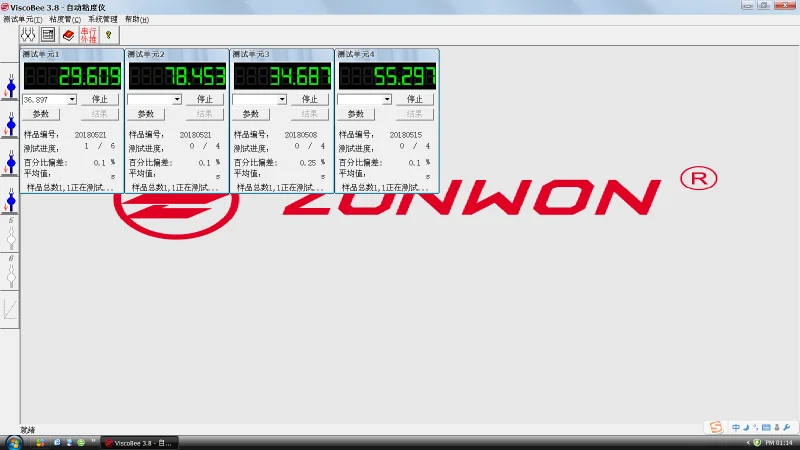Expand the 36.897 dropdown in 测试单元1
The height and width of the screenshot is (450, 800).
coord(72,99)
